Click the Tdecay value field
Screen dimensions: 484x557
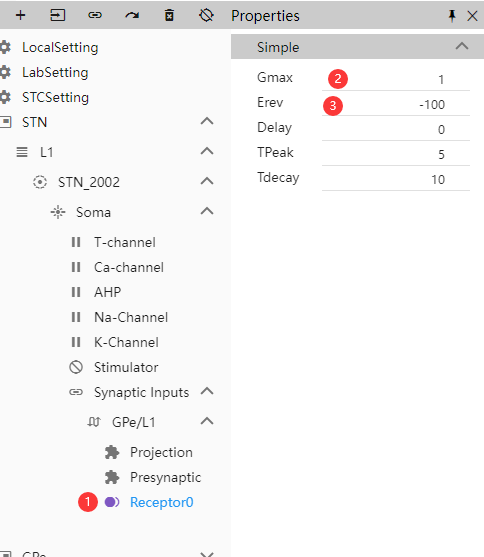tap(396, 179)
